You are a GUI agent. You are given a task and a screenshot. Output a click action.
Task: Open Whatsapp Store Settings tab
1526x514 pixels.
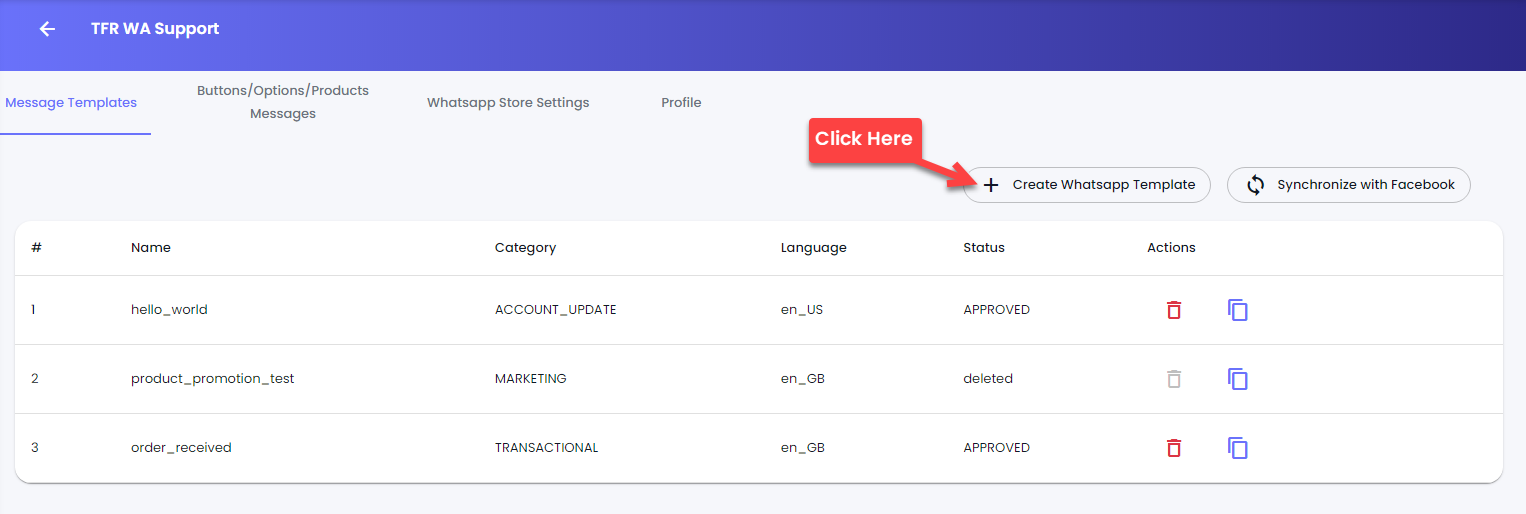point(508,102)
